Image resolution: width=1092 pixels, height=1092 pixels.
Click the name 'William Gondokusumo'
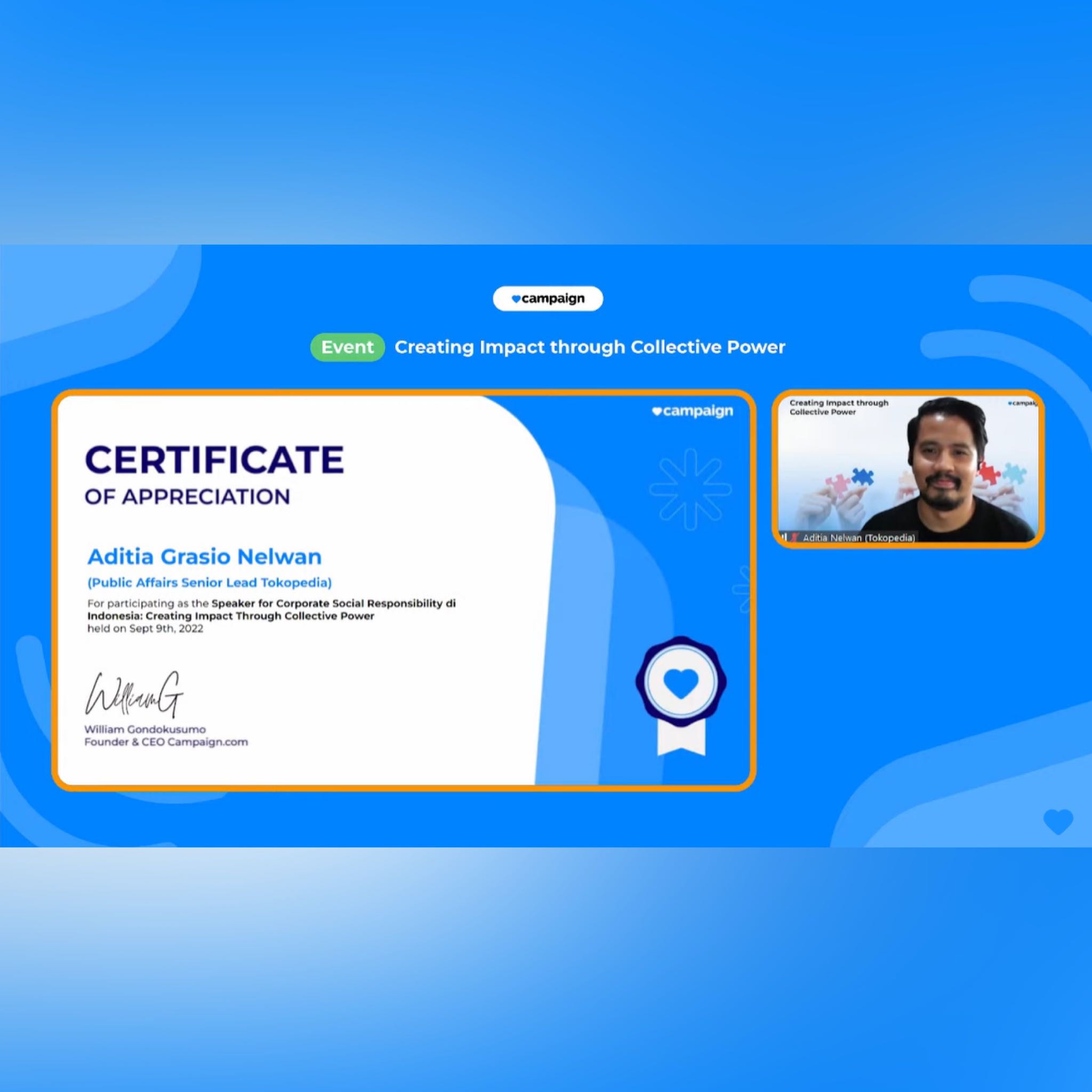click(x=145, y=729)
